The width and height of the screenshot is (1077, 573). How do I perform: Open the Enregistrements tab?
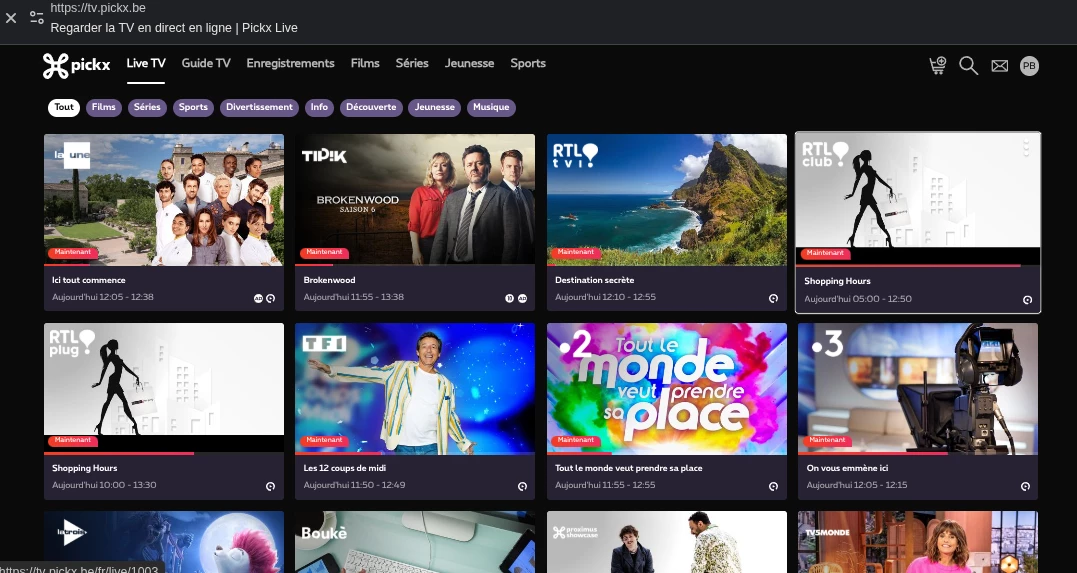point(291,63)
